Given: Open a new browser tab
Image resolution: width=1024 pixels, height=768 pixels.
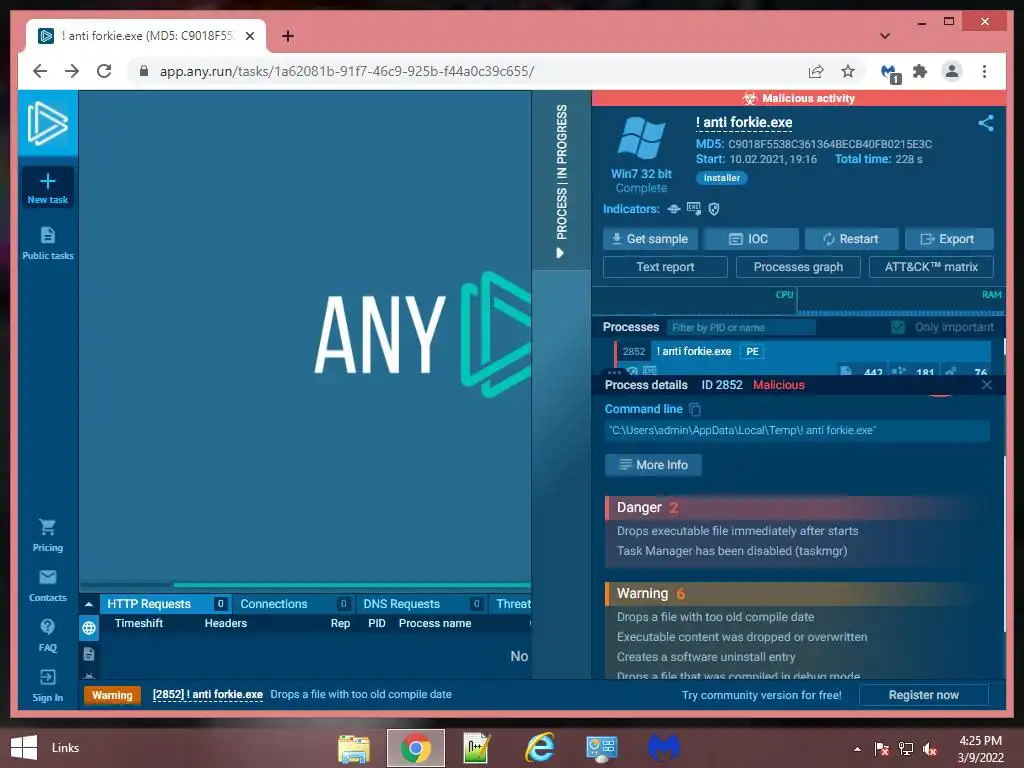Looking at the screenshot, I should 288,36.
